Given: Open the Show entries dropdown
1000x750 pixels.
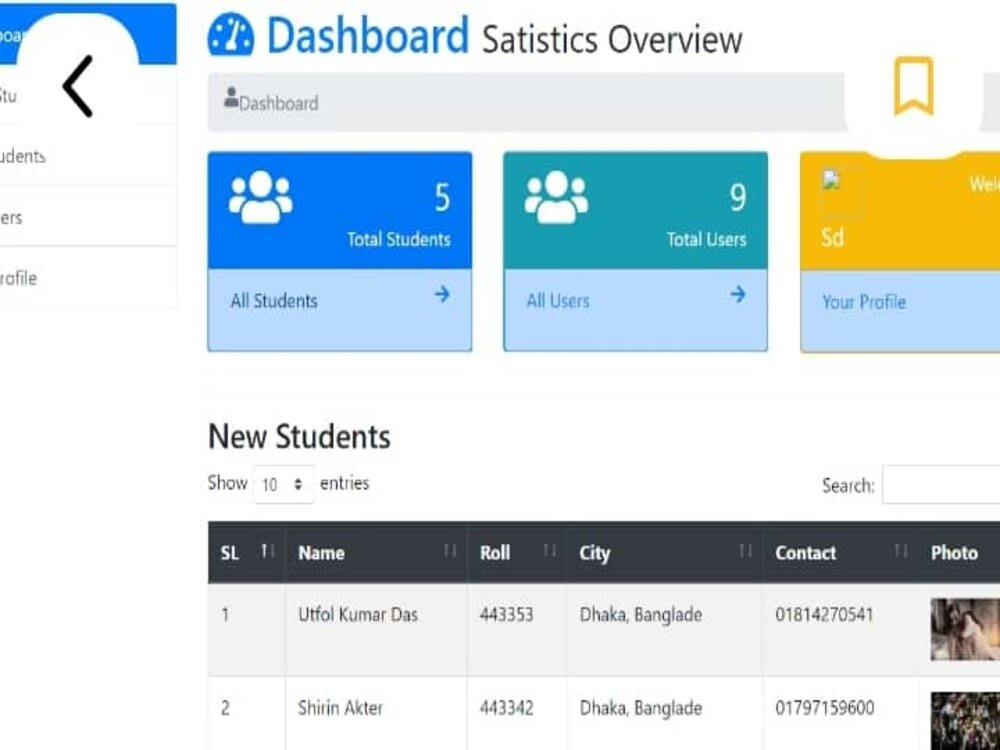Looking at the screenshot, I should [284, 484].
